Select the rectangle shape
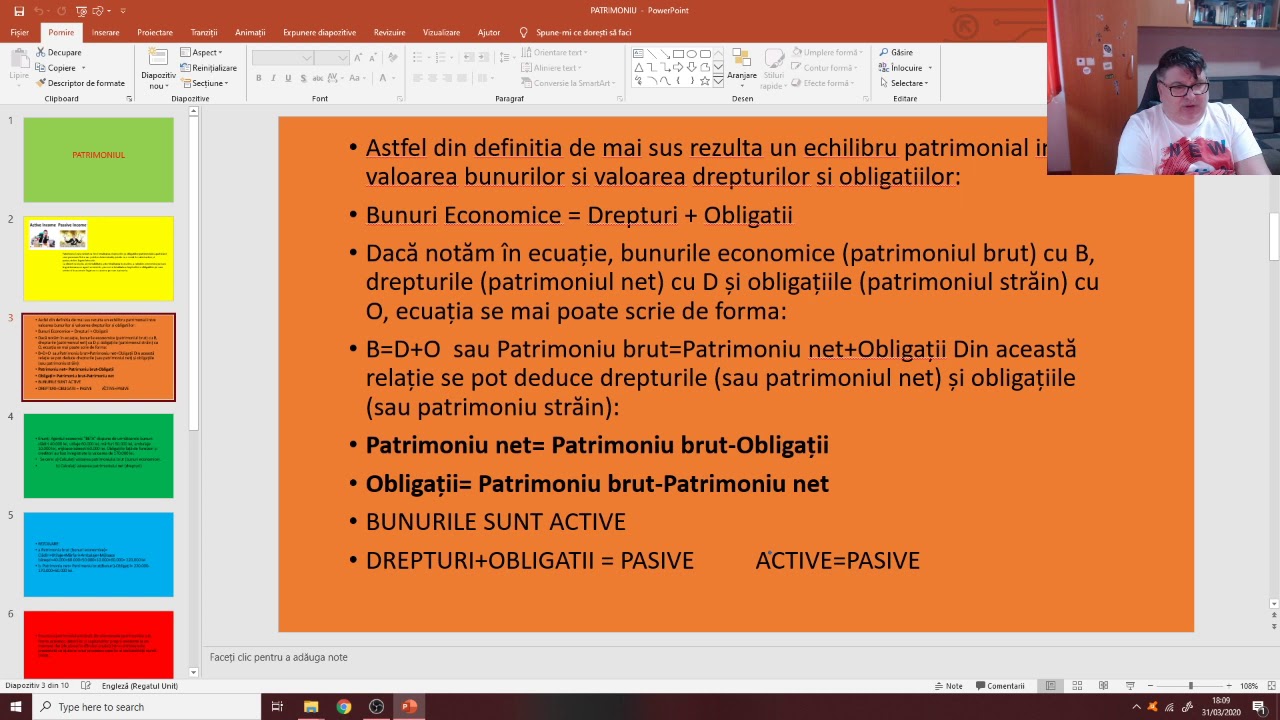The width and height of the screenshot is (1280, 720). point(678,54)
